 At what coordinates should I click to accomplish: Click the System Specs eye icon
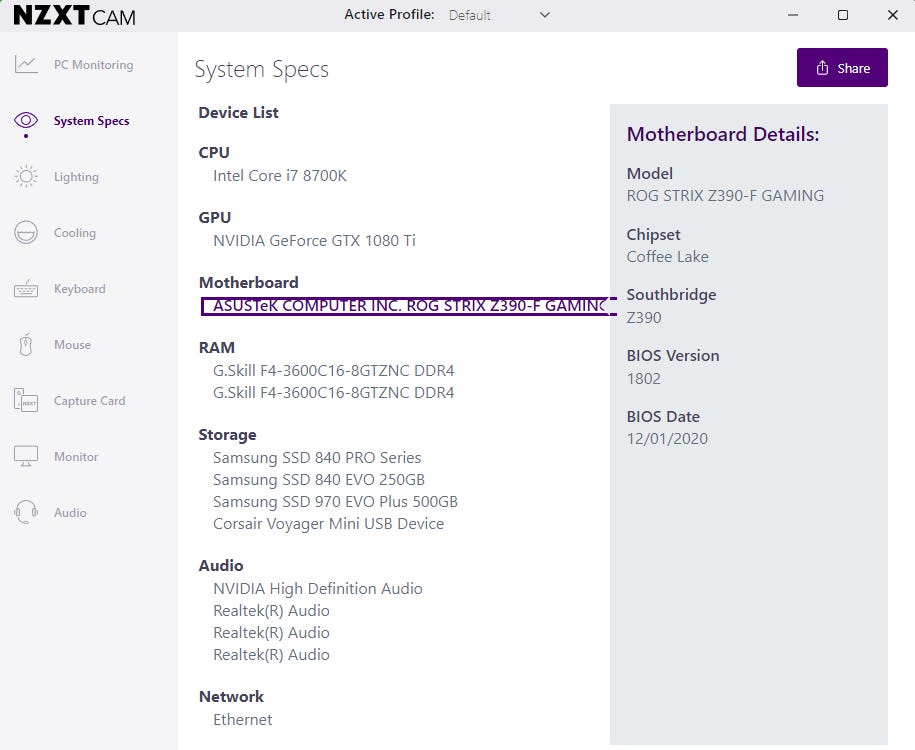[x=26, y=121]
